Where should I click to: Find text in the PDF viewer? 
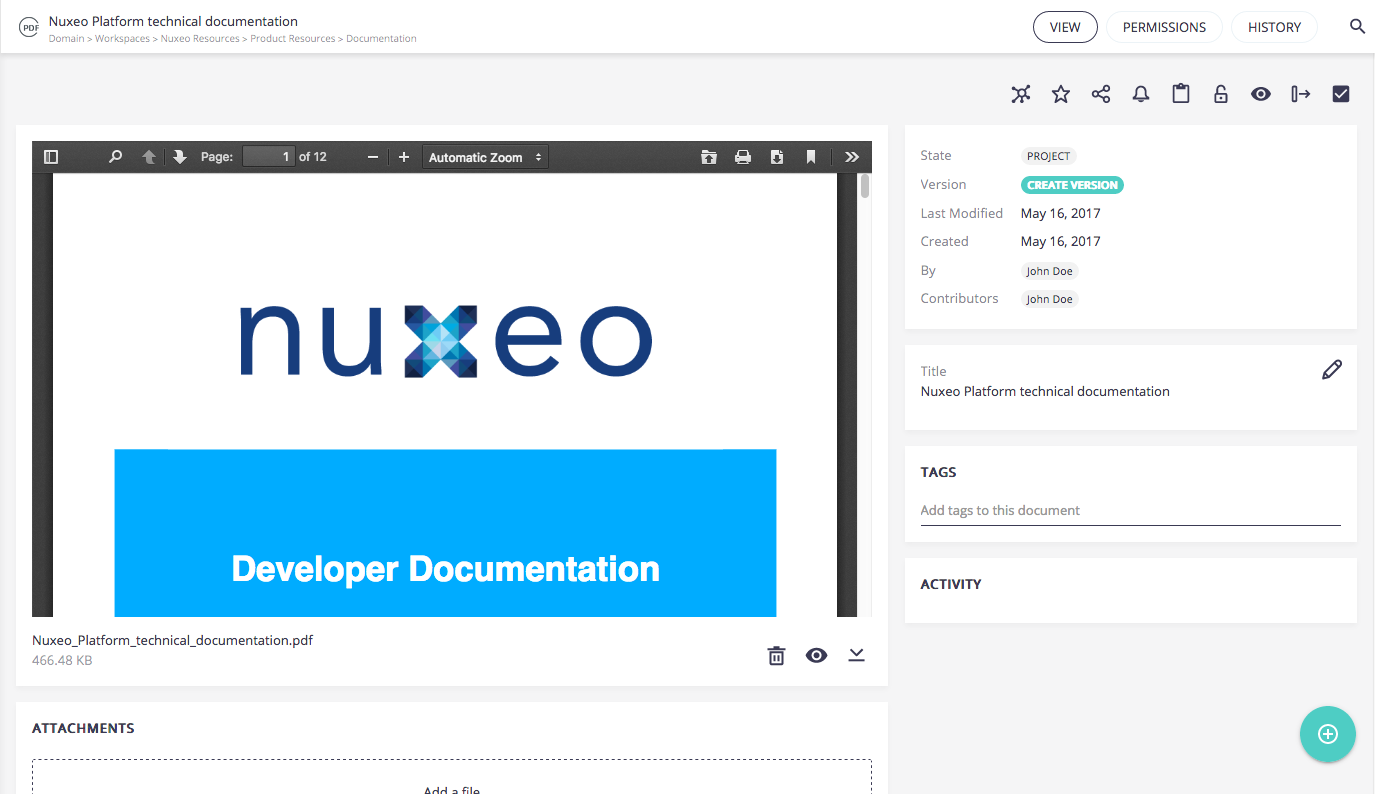coord(116,157)
